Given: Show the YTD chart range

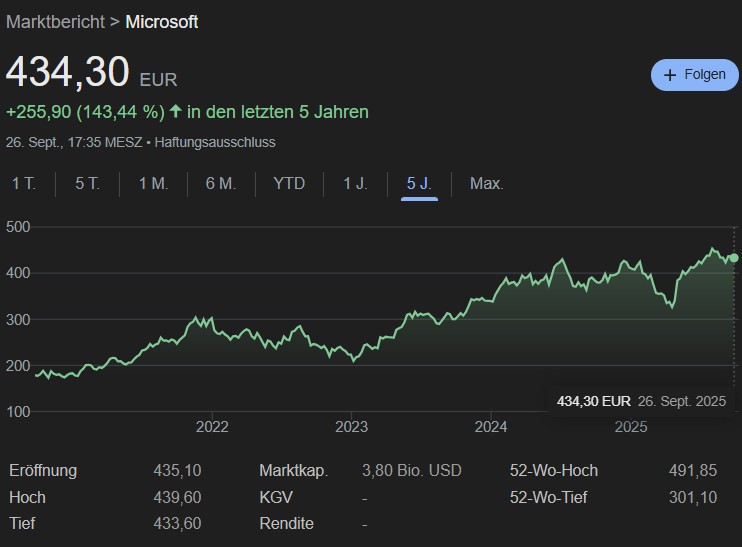Looking at the screenshot, I should coord(289,184).
